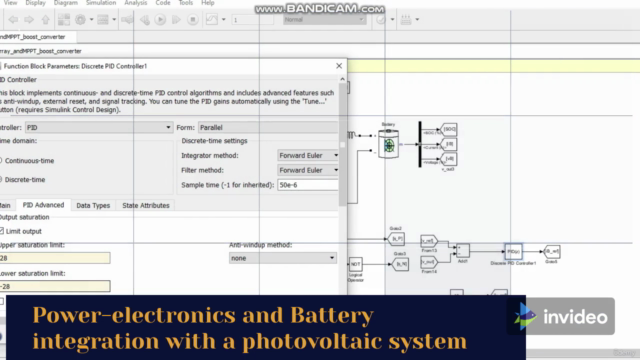Stop the simulation with Stop button
The height and width of the screenshot is (360, 640).
193,19
